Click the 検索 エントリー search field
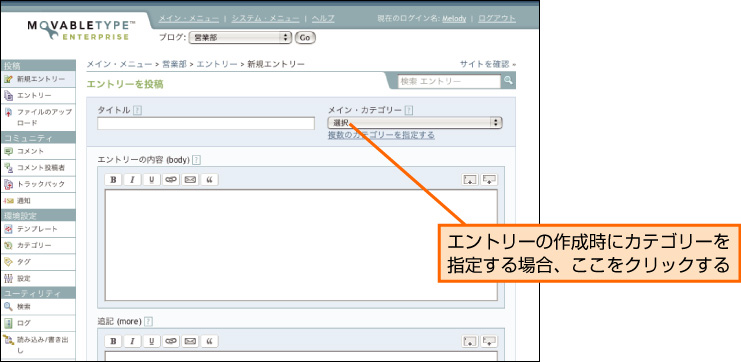741x362 pixels. point(449,81)
